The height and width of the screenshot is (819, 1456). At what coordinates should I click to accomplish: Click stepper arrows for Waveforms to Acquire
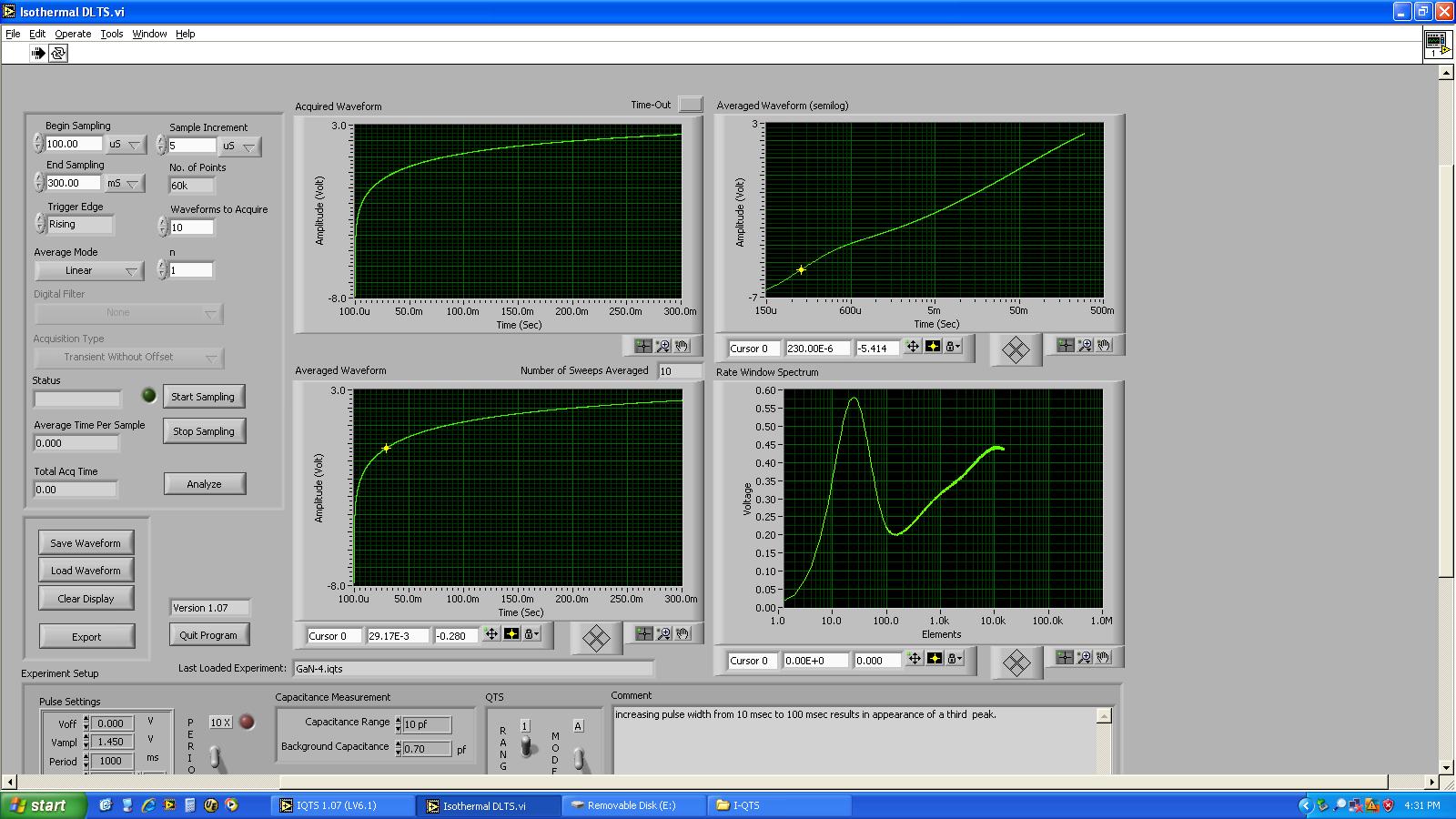pyautogui.click(x=162, y=227)
